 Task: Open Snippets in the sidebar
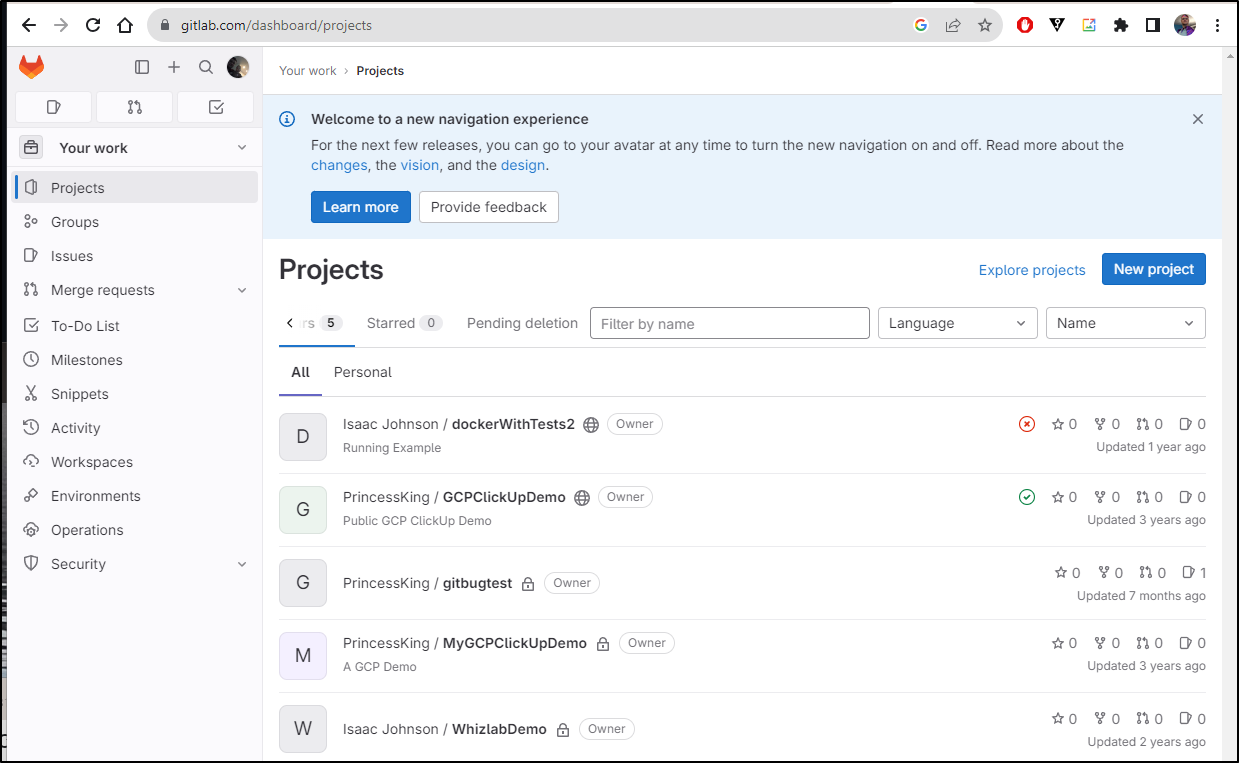(136, 394)
